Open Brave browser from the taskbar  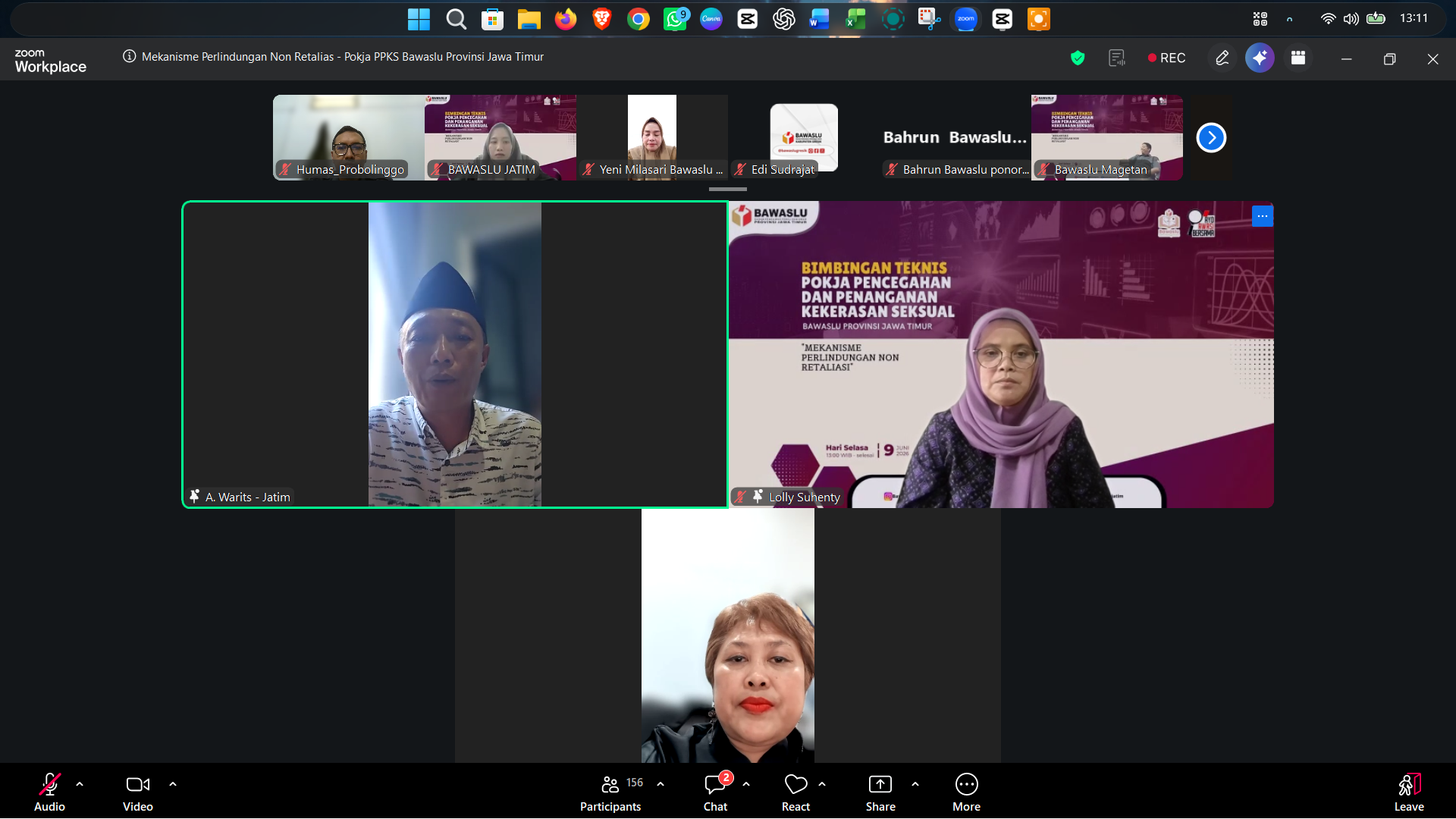coord(601,19)
